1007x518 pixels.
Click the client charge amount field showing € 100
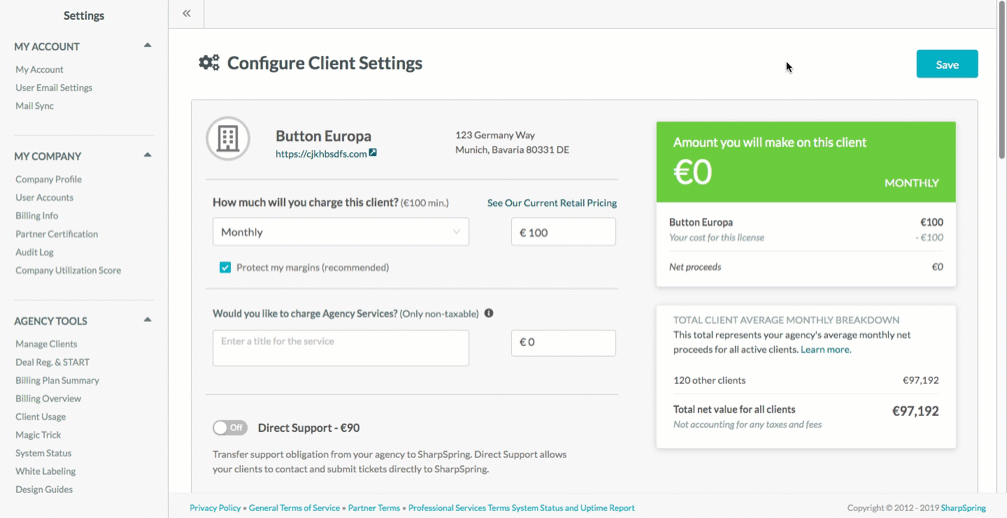pyautogui.click(x=563, y=232)
